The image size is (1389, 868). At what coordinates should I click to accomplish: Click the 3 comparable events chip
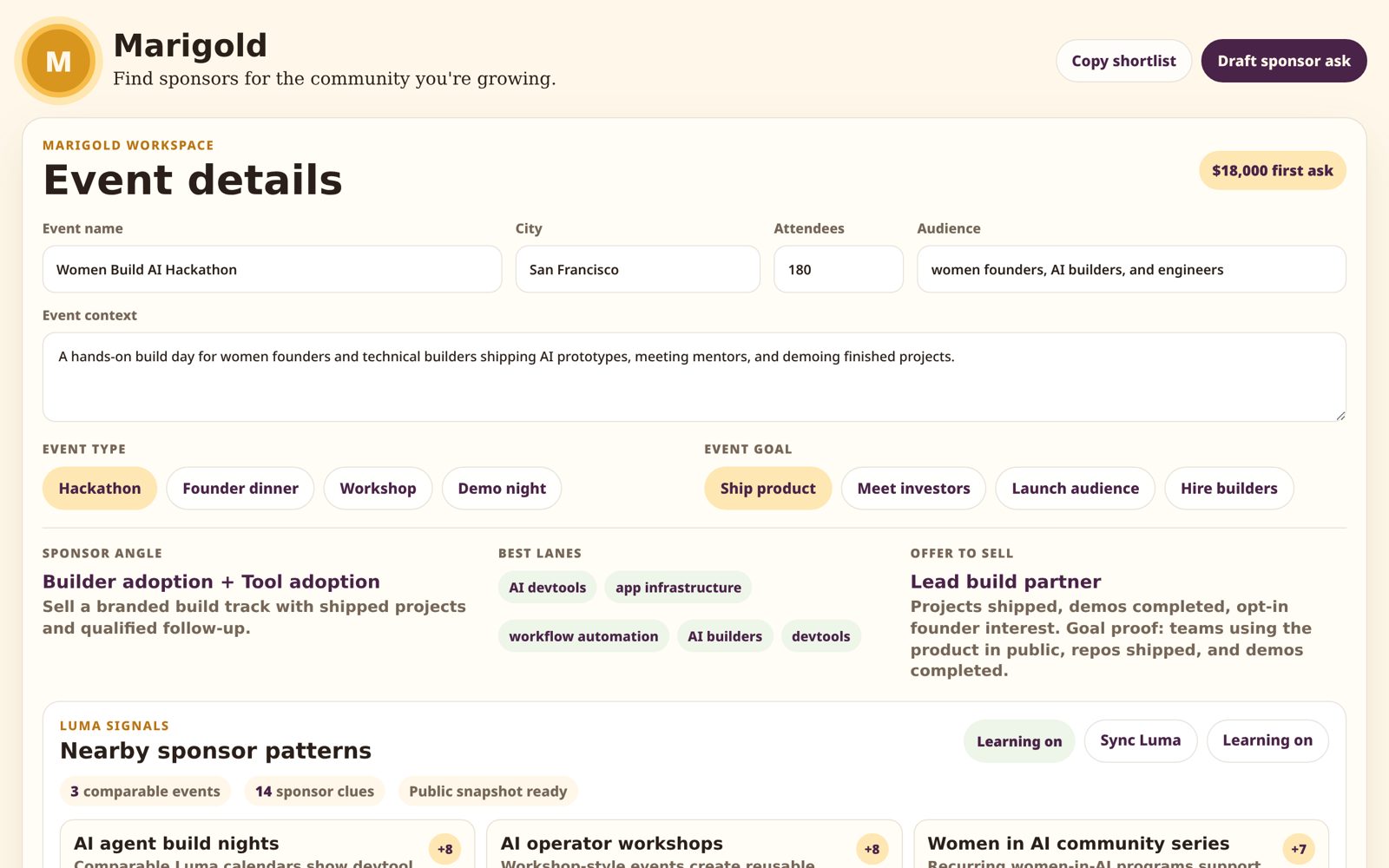[x=145, y=791]
